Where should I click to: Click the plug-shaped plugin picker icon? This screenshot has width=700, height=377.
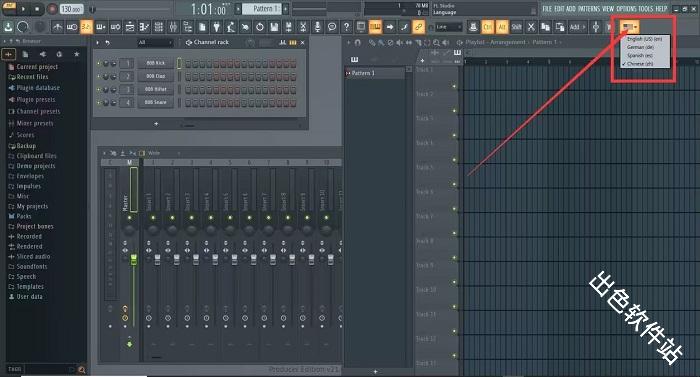(217, 27)
